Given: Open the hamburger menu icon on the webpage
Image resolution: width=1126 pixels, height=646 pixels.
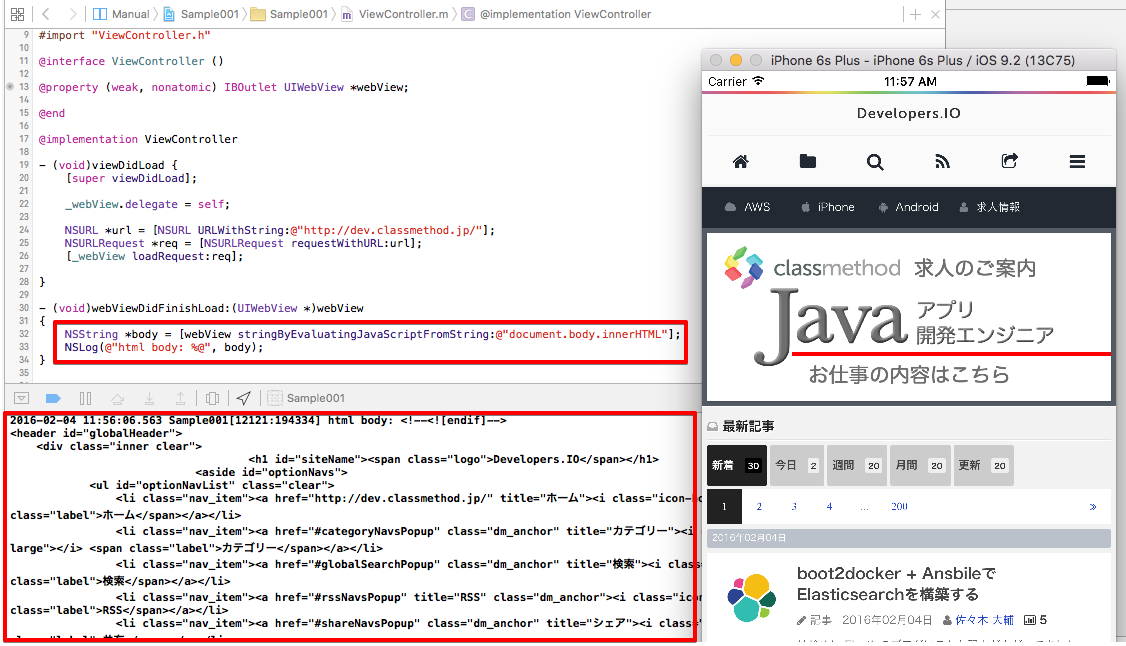Looking at the screenshot, I should [1077, 161].
